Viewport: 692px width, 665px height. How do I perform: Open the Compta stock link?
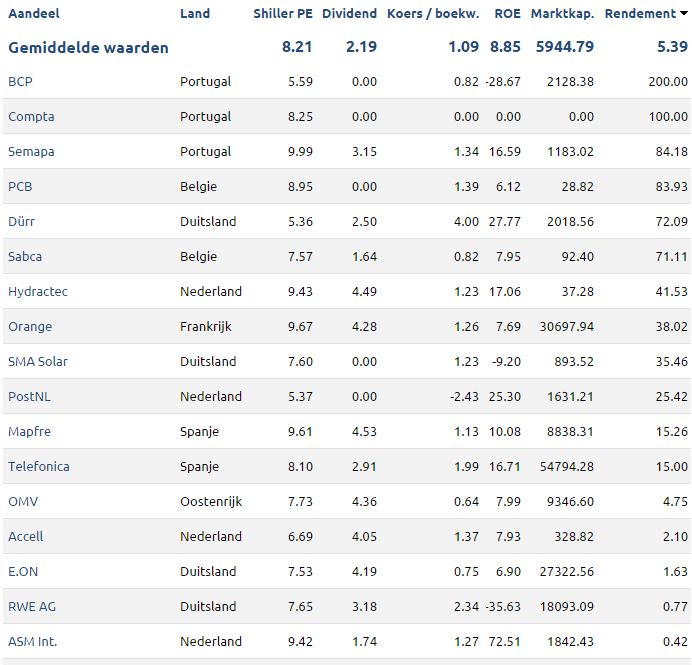click(x=31, y=117)
